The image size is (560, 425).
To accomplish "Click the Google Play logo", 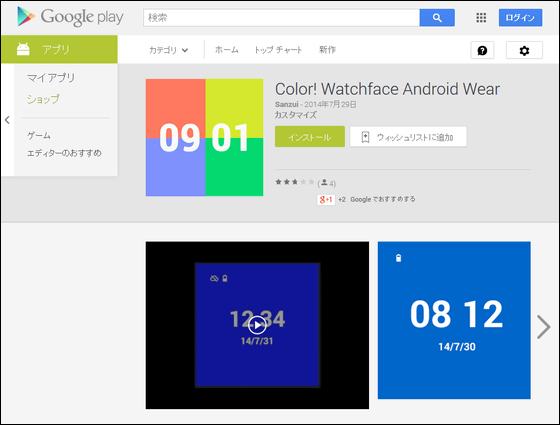I will [70, 17].
